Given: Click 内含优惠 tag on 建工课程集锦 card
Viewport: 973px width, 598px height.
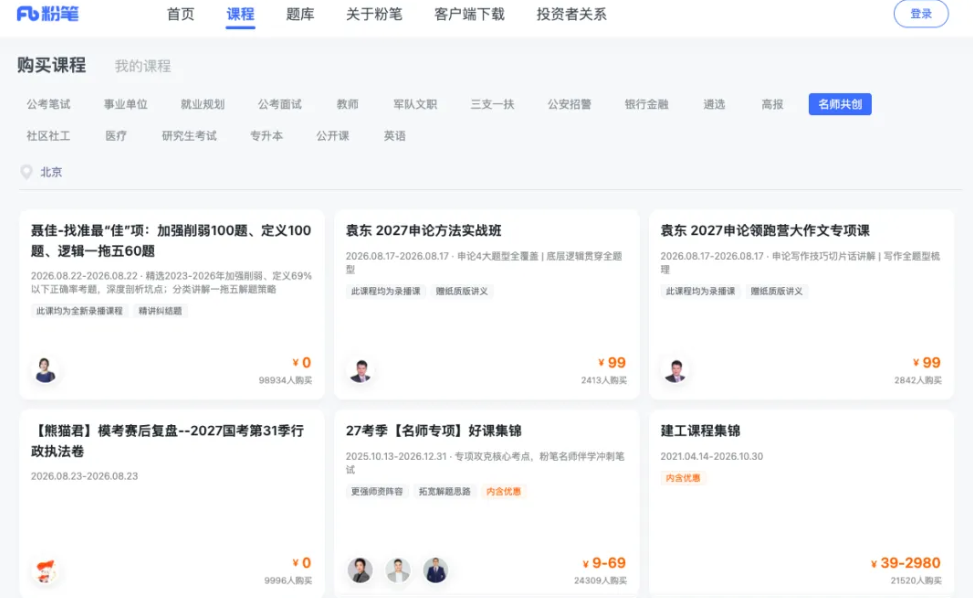Looking at the screenshot, I should click(683, 478).
